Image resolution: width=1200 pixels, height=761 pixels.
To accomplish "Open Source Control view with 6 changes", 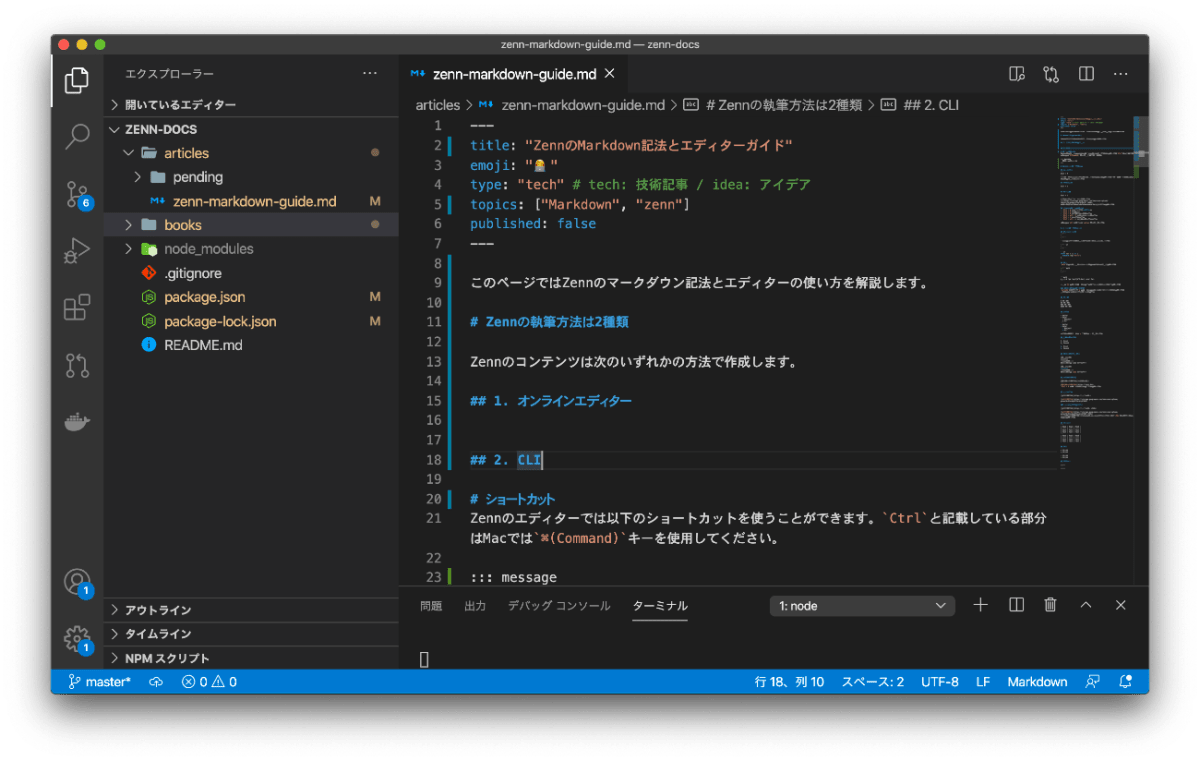I will 77,193.
